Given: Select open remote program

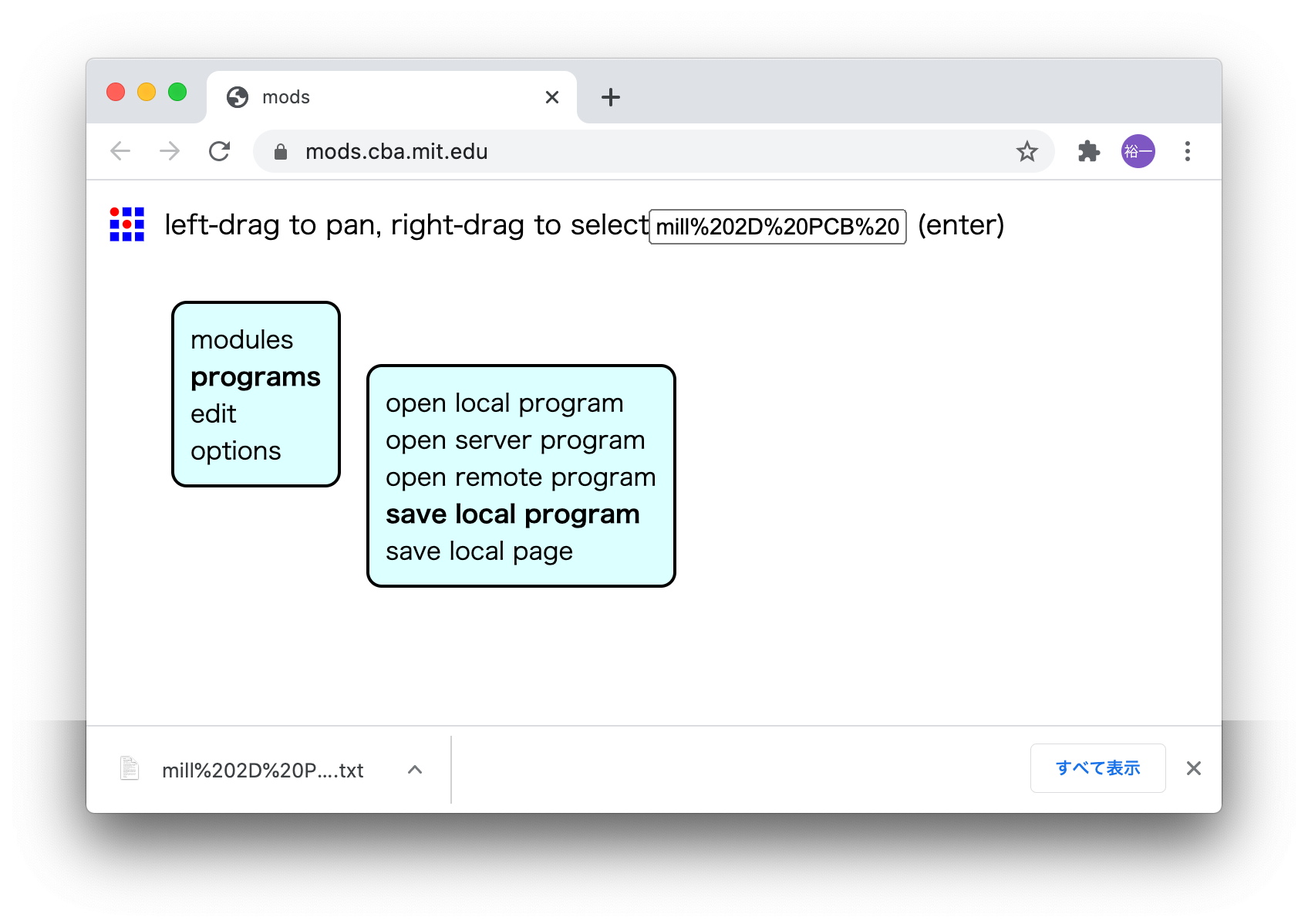Looking at the screenshot, I should click(x=521, y=477).
